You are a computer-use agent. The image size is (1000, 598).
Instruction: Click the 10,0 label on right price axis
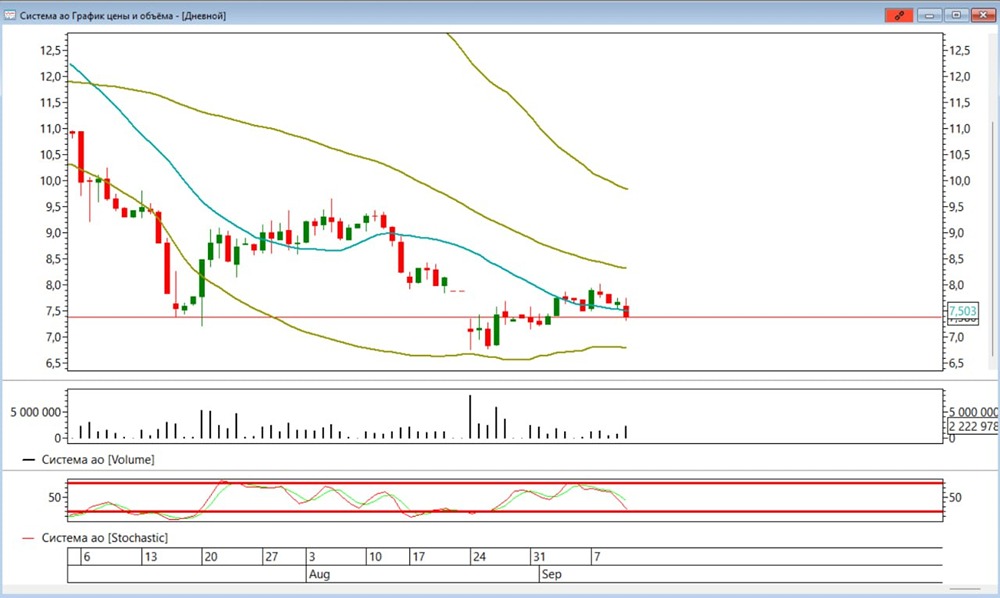960,181
